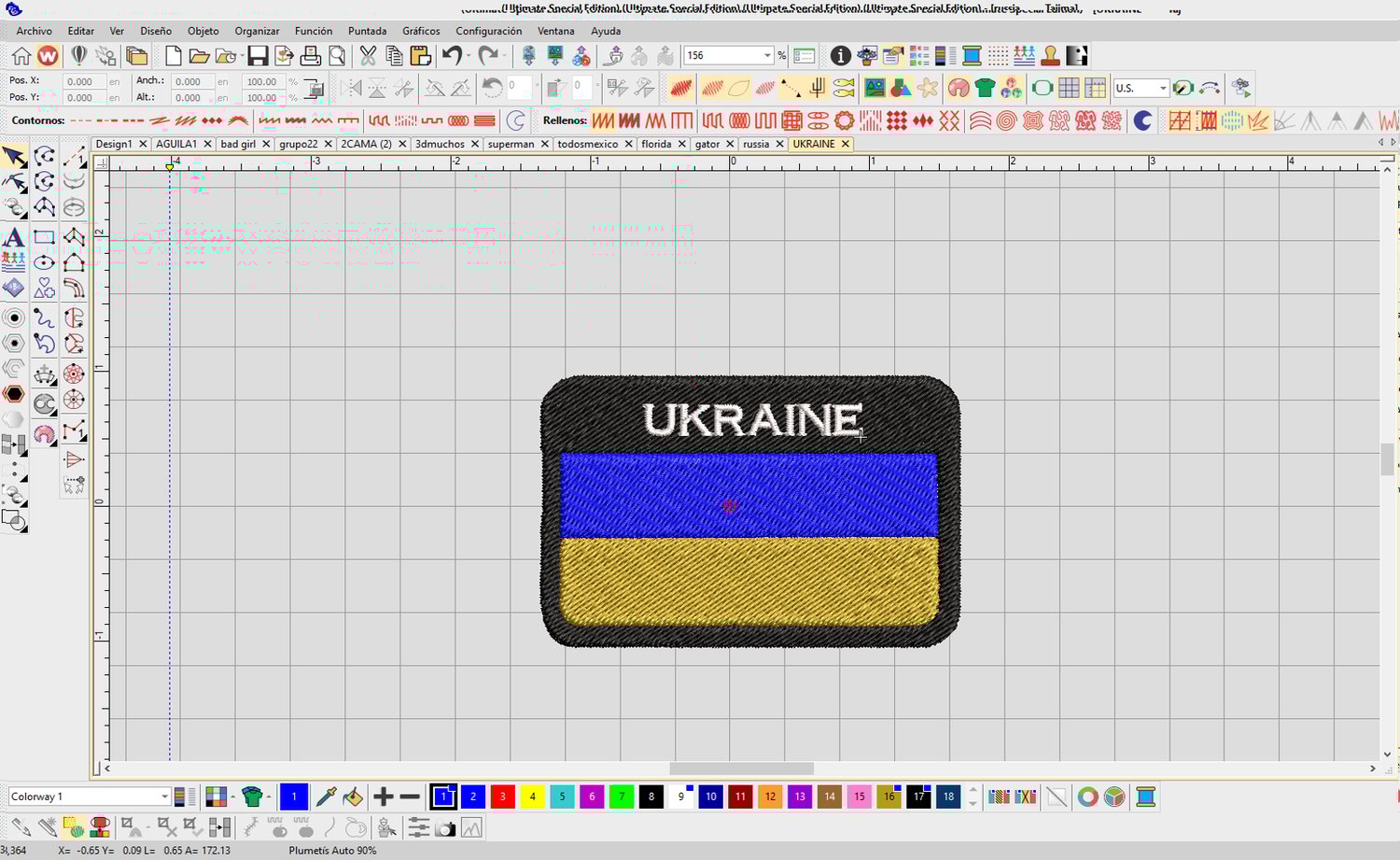Choose the rectangle shape tool
Image resolution: width=1400 pixels, height=860 pixels.
pyautogui.click(x=44, y=237)
